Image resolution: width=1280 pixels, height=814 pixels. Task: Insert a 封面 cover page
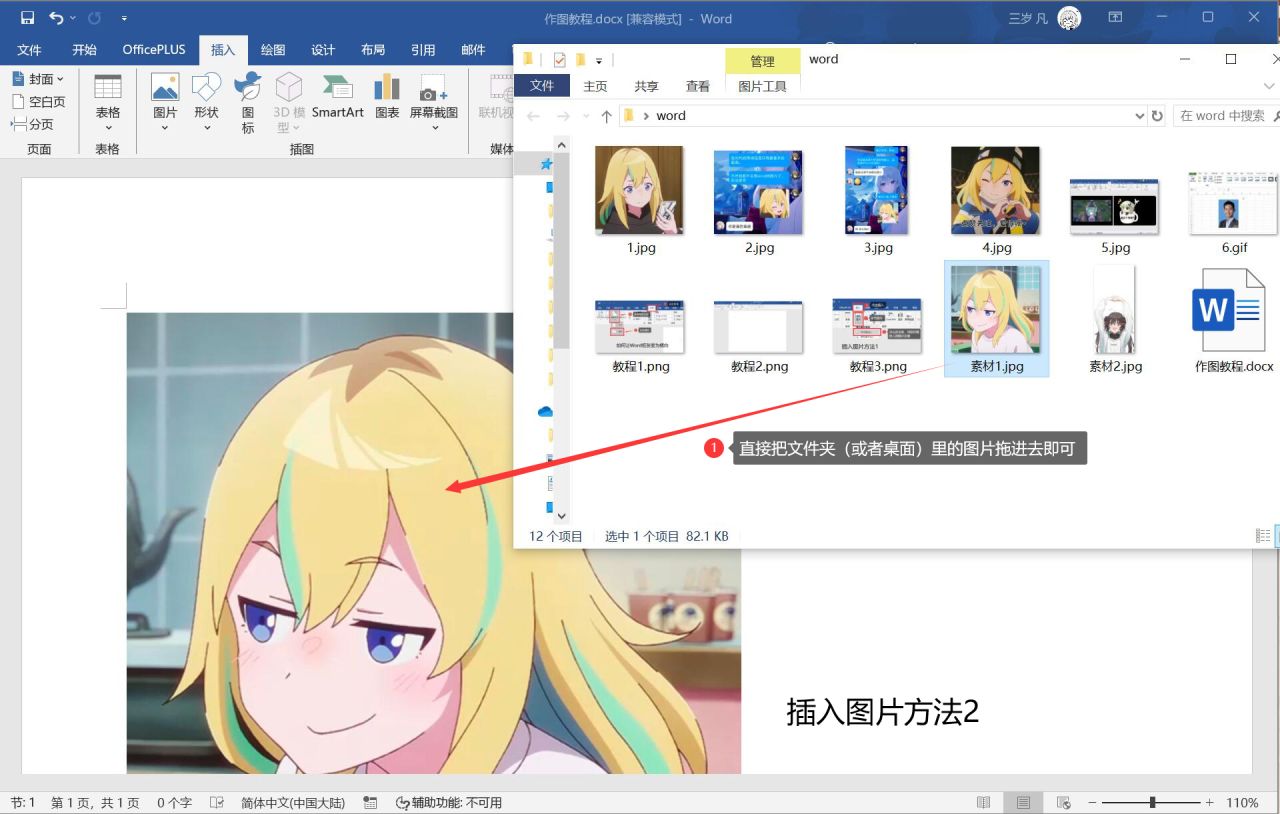[x=38, y=78]
